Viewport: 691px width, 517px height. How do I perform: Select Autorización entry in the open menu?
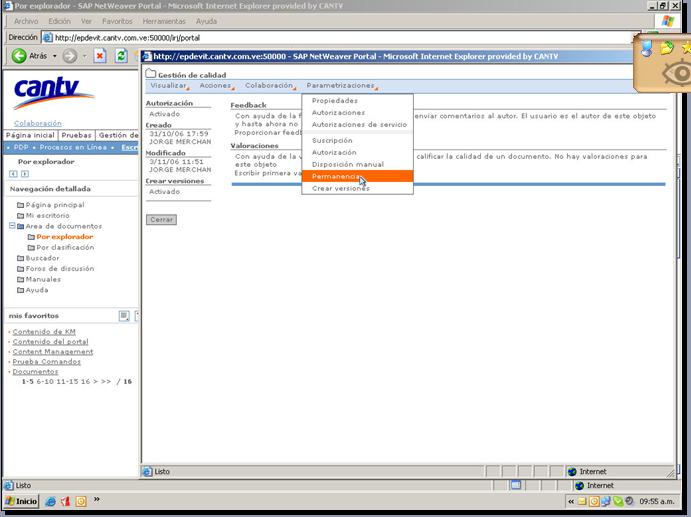[357, 152]
